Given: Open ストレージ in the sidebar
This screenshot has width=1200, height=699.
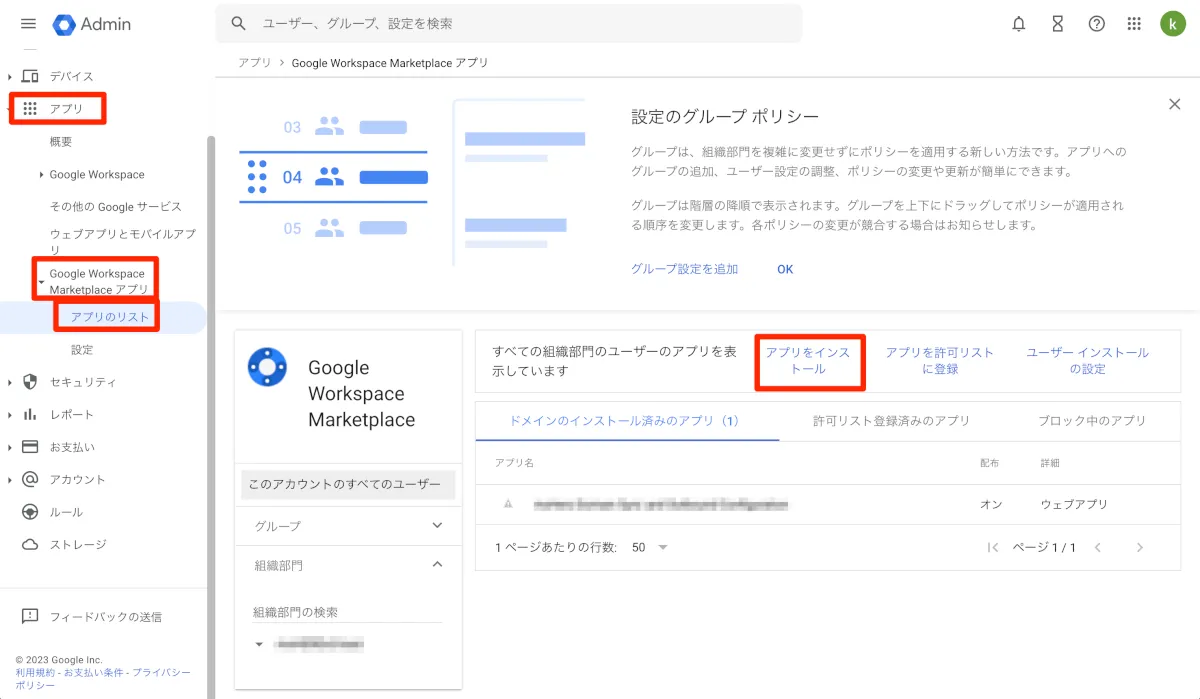Looking at the screenshot, I should (78, 544).
